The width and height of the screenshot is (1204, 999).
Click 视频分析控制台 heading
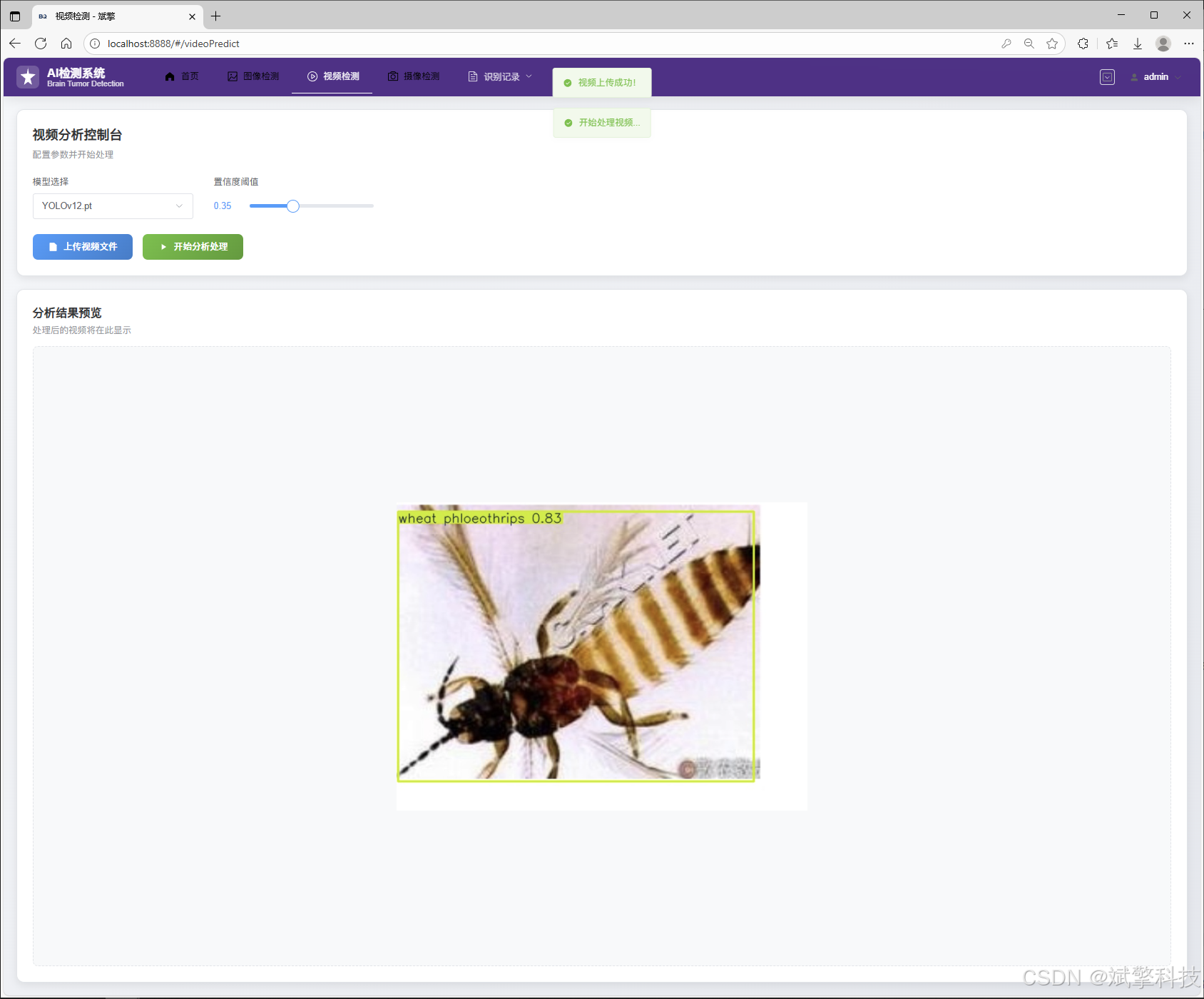[77, 135]
